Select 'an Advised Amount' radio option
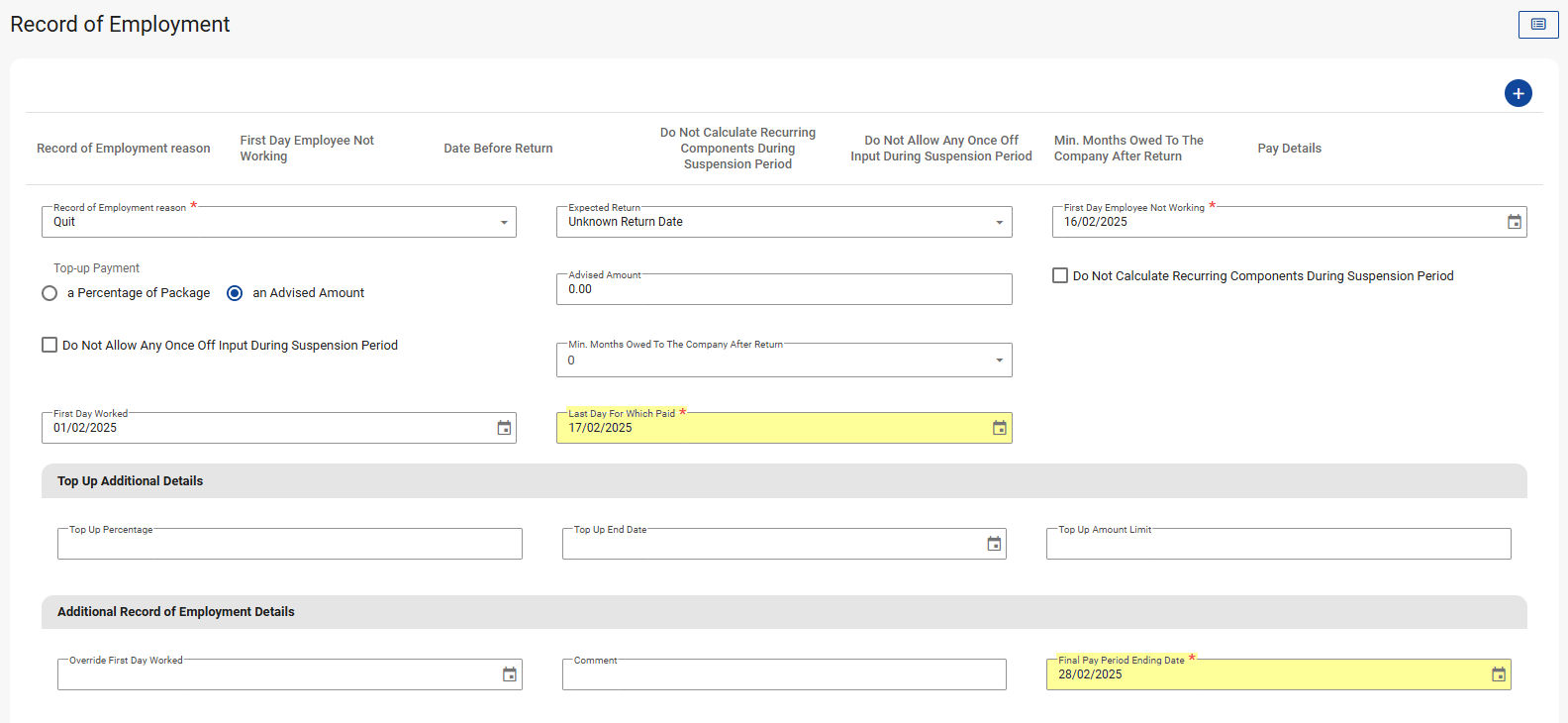Screen dimensions: 1568x723 coord(235,293)
